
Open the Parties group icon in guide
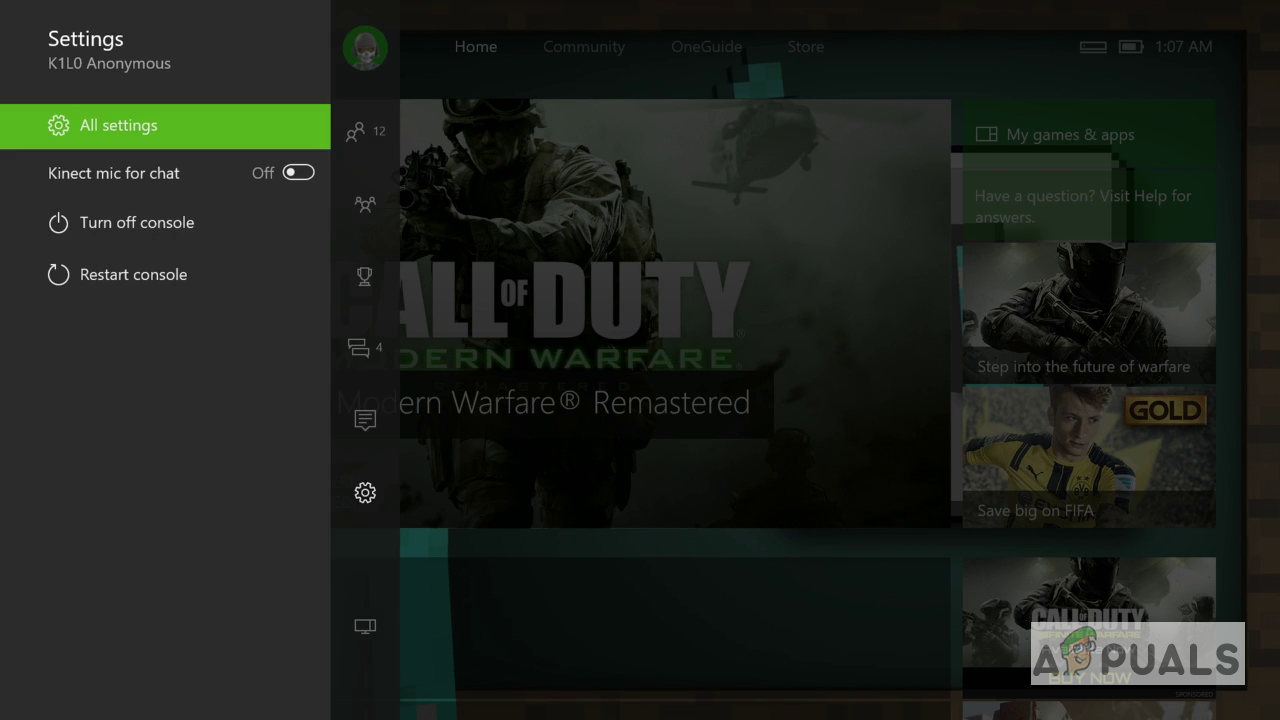click(x=365, y=204)
